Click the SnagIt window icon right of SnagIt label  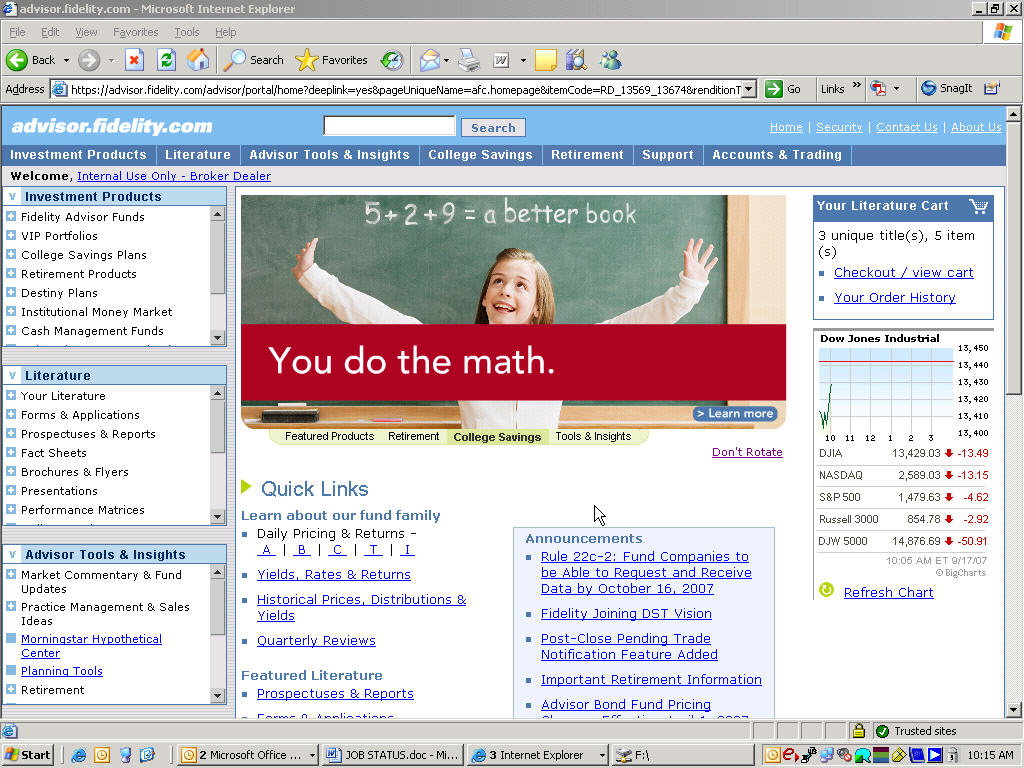point(992,88)
